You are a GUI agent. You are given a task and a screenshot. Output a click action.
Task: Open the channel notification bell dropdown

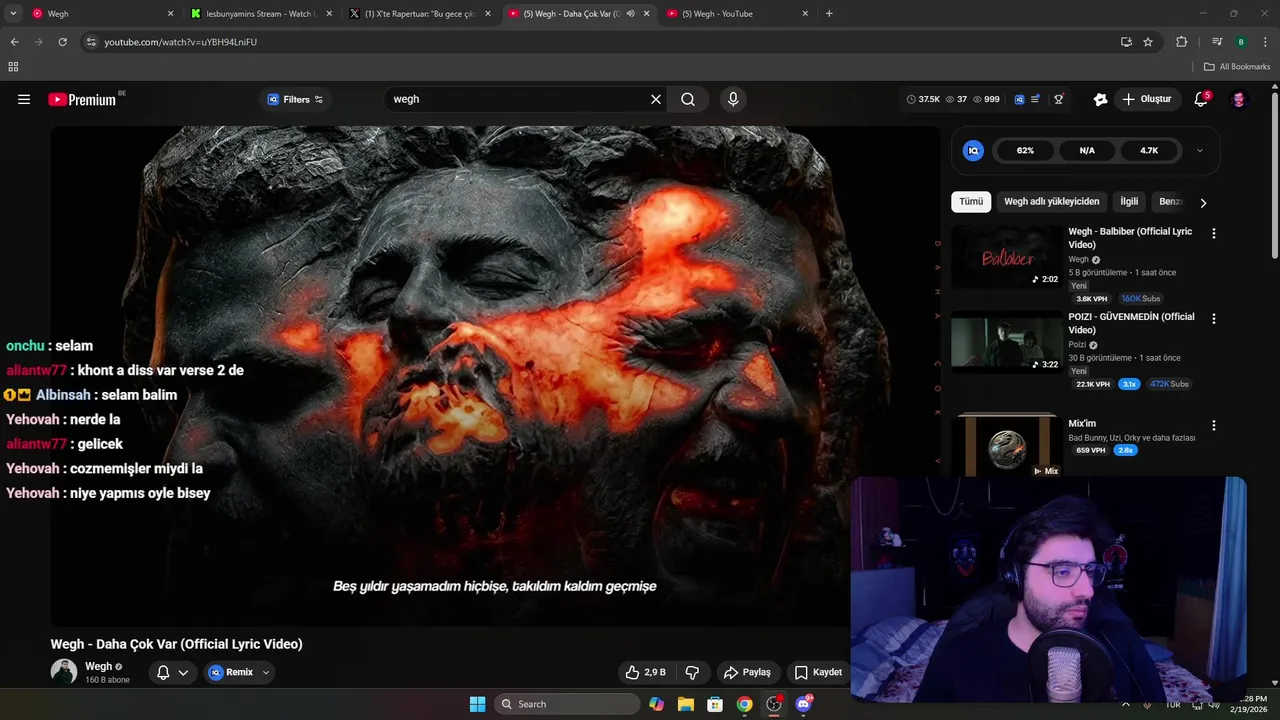coord(172,672)
